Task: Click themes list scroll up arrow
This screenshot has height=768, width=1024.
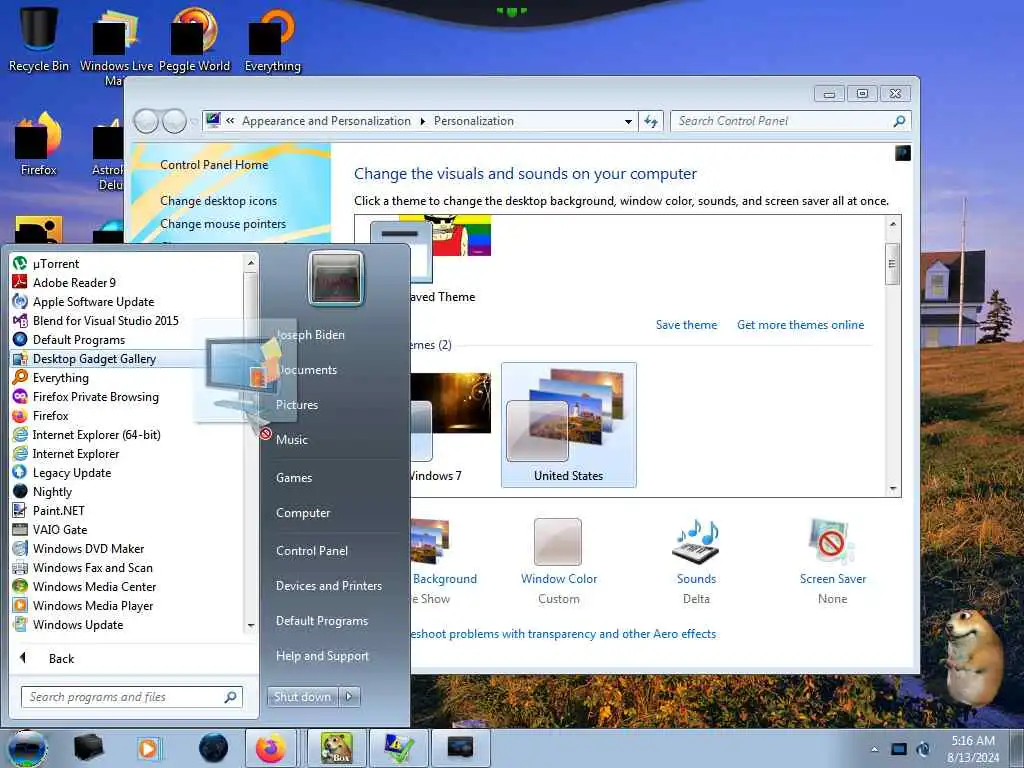Action: [893, 224]
